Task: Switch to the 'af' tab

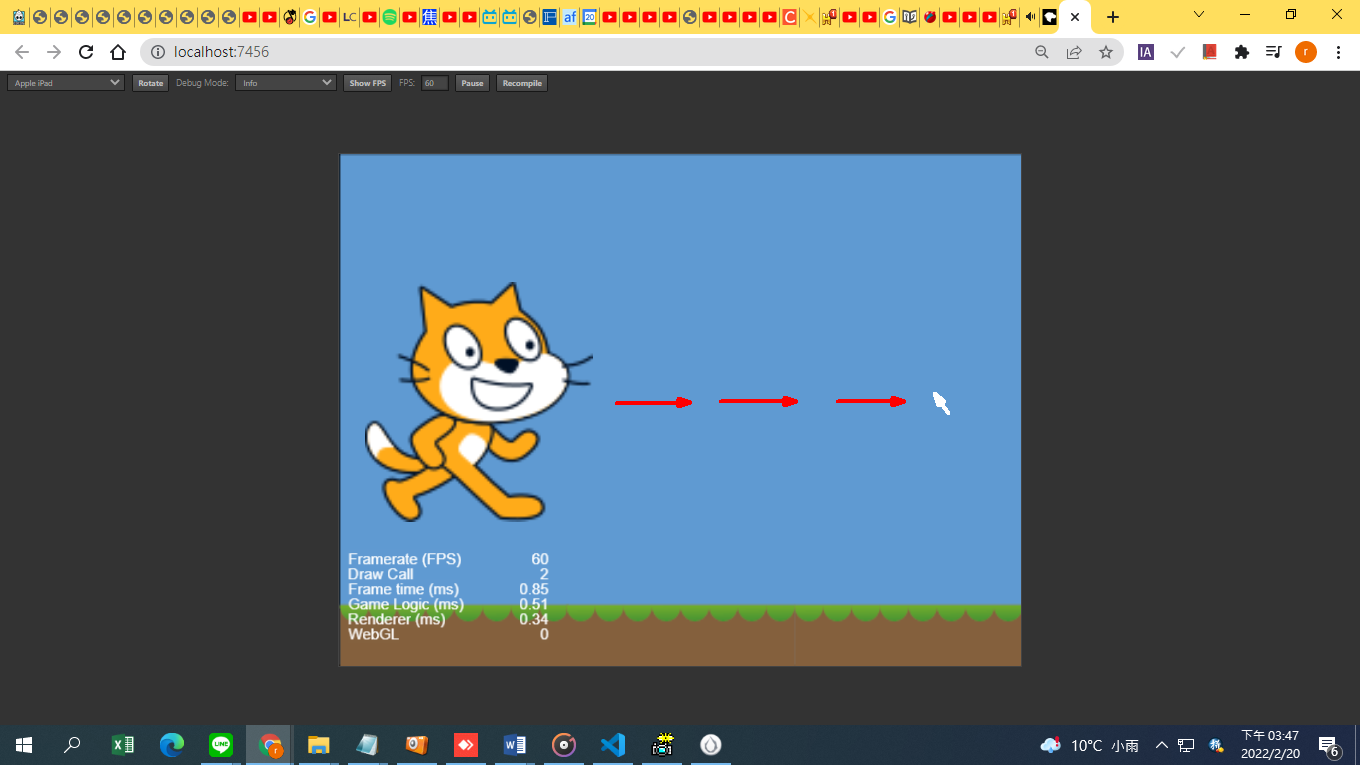Action: point(569,17)
